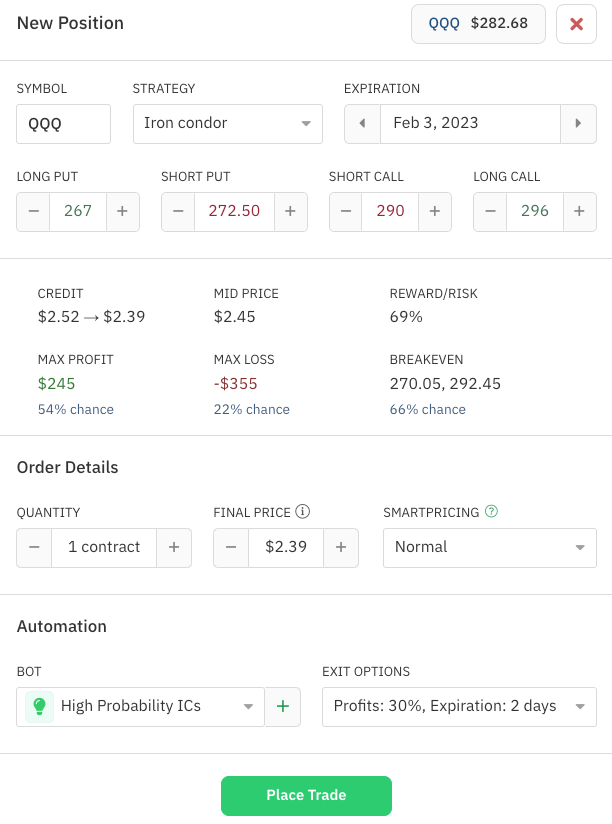Click final price info icon
The height and width of the screenshot is (824, 612).
pos(303,512)
